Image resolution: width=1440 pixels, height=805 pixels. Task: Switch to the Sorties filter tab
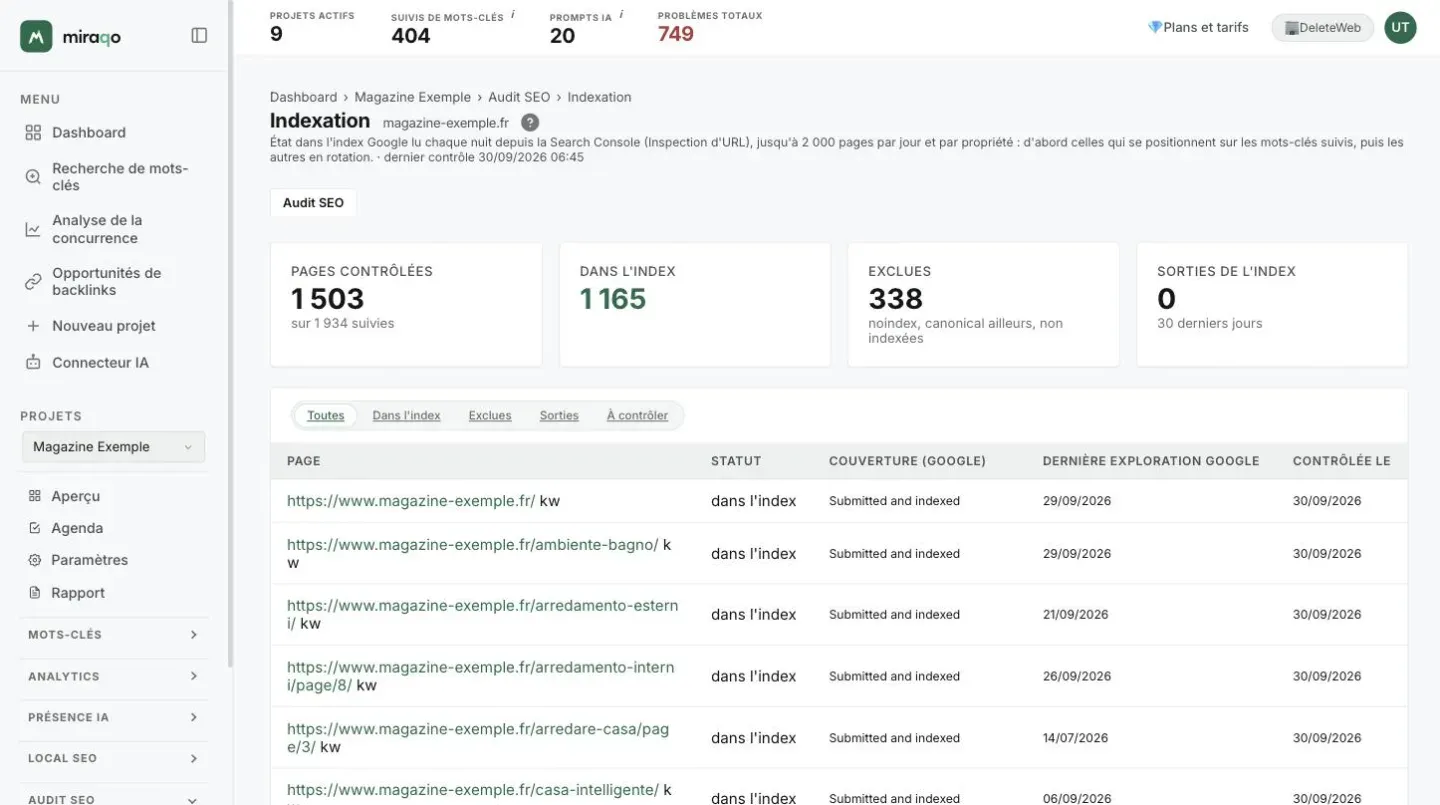[x=559, y=416]
